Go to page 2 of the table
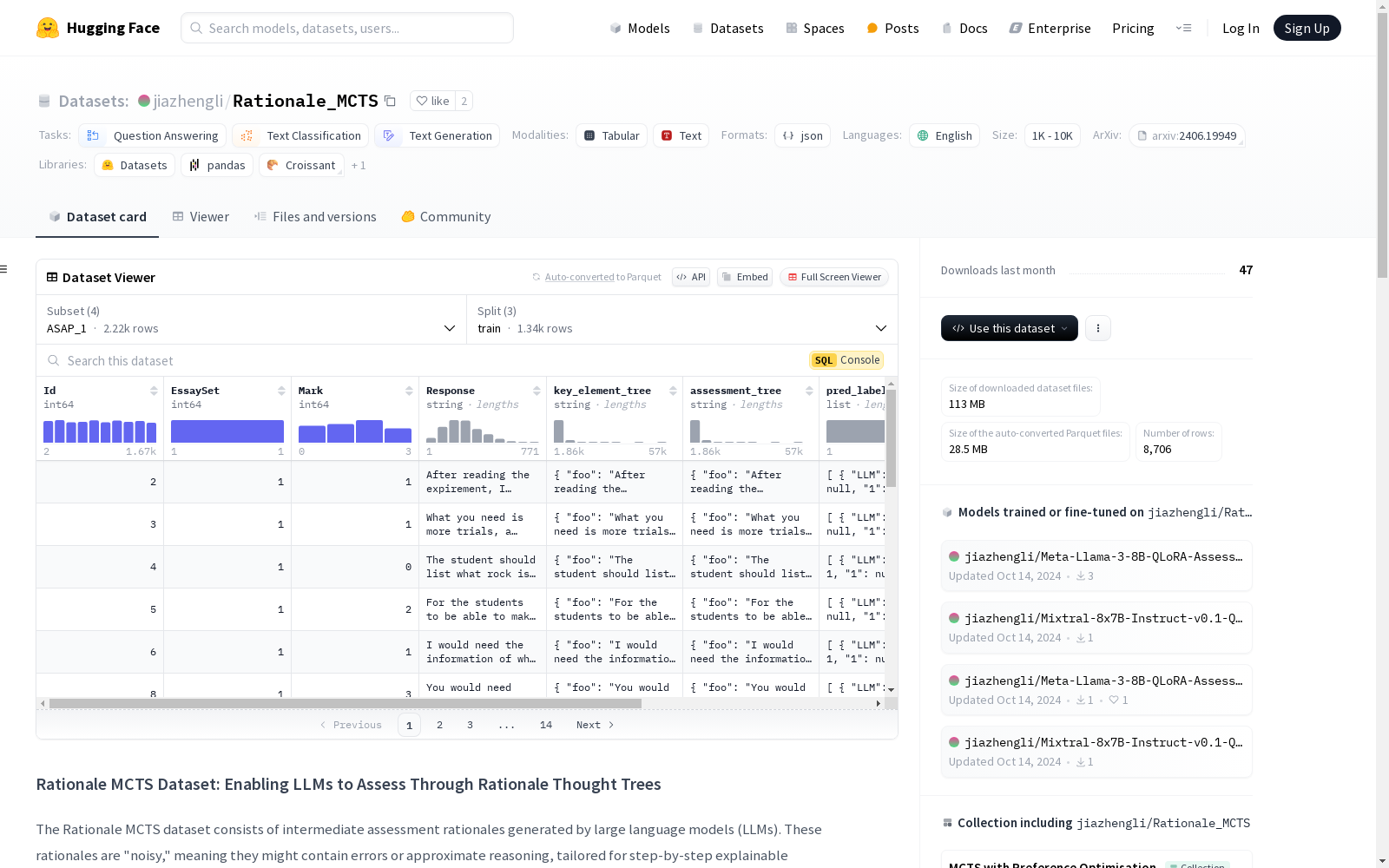1389x868 pixels. point(439,725)
